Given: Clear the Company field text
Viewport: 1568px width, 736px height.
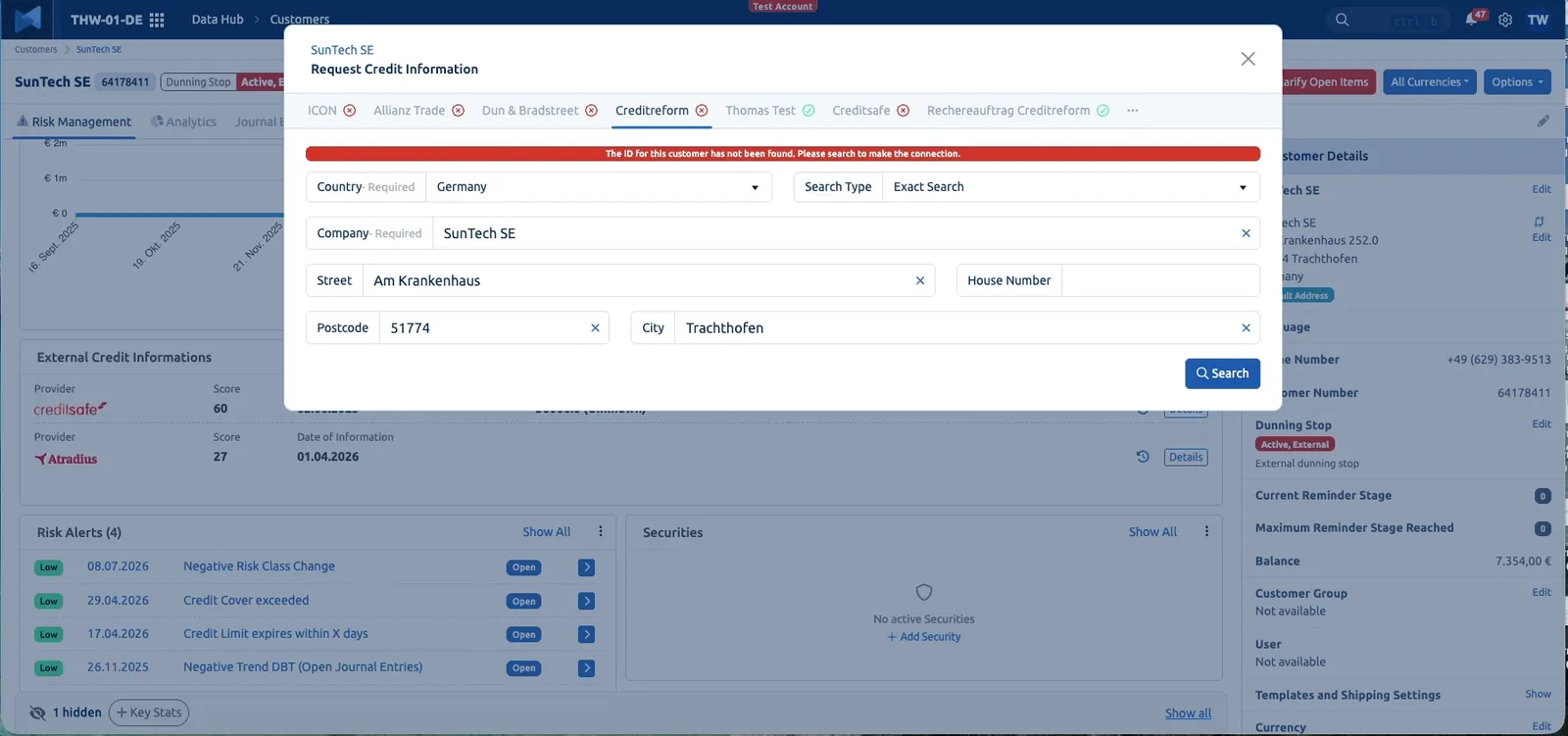Looking at the screenshot, I should pos(1246,233).
